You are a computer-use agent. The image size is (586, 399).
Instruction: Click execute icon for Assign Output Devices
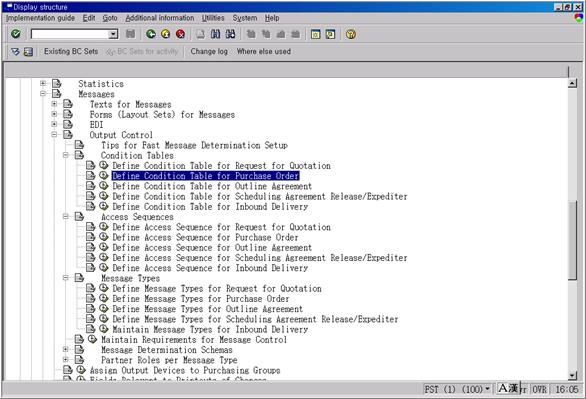[x=81, y=369]
